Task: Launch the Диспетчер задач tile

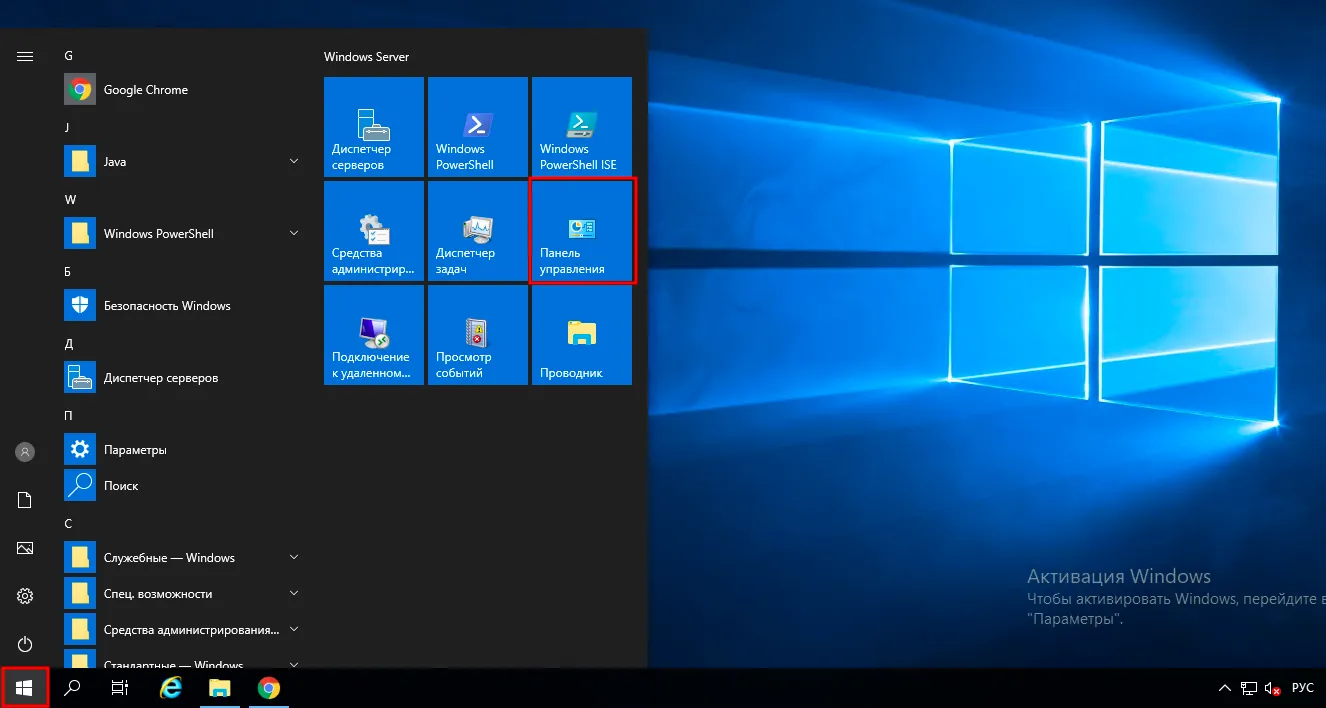Action: (x=478, y=231)
